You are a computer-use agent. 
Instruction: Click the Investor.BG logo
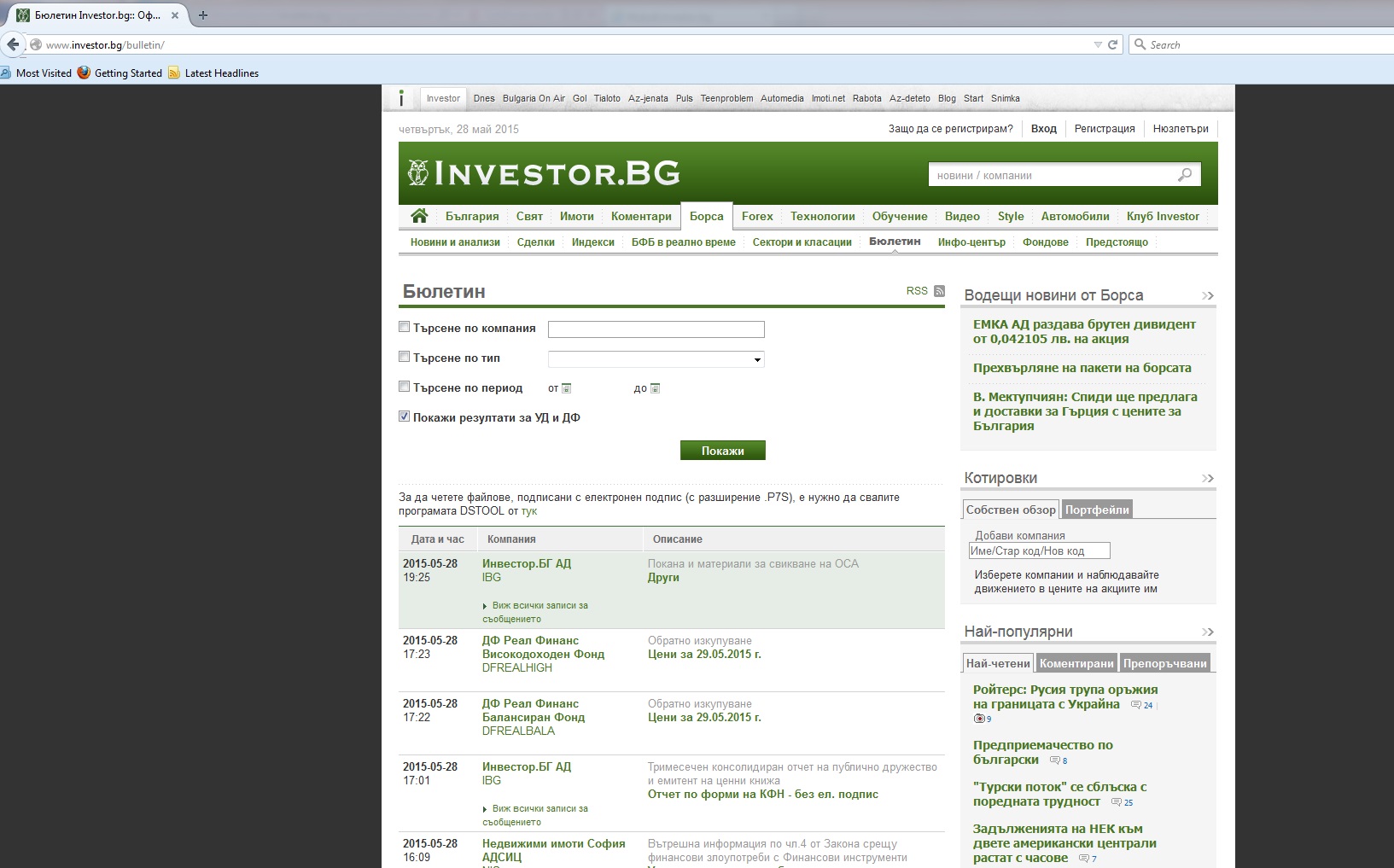click(x=544, y=173)
